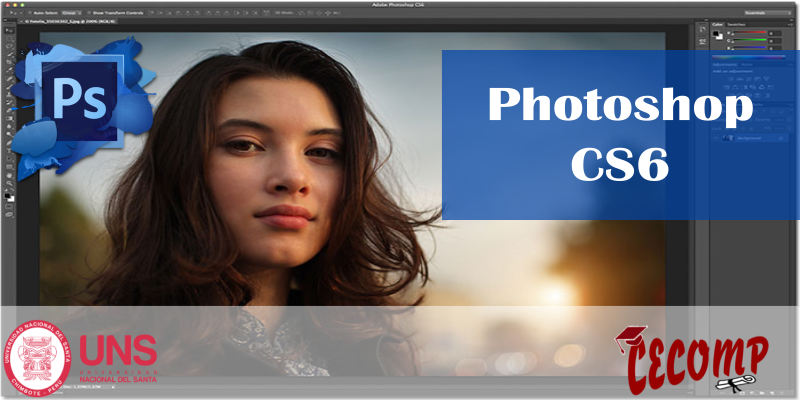
Task: Switch to the Color panel tab
Action: pyautogui.click(x=717, y=24)
